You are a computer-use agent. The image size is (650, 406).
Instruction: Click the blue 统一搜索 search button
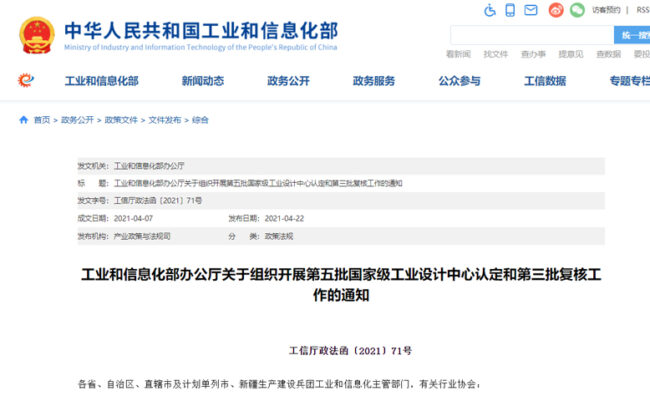tap(632, 35)
